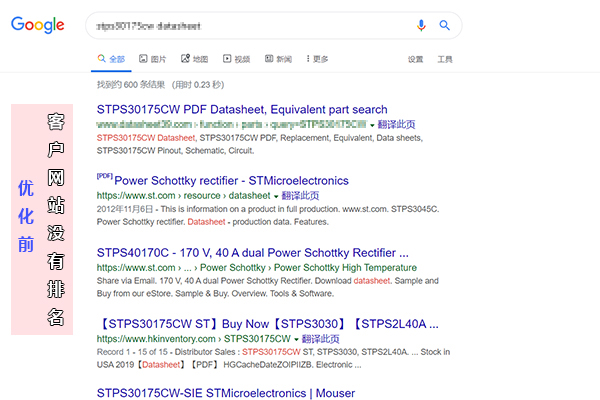The width and height of the screenshot is (600, 400).
Task: Expand dropdown arrow beside hkinventory.com URL
Action: pyautogui.click(x=296, y=340)
